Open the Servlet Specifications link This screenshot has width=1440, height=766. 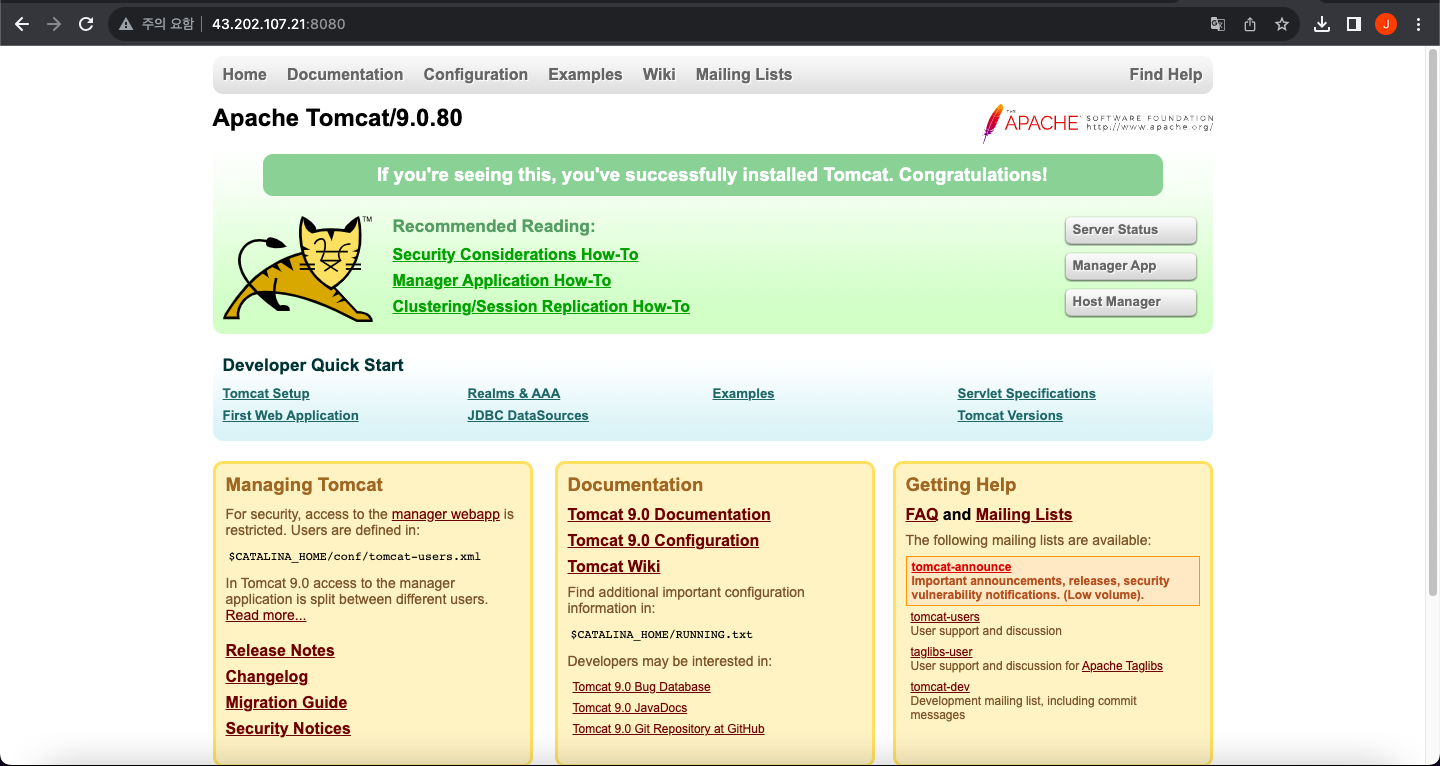[x=1027, y=393]
